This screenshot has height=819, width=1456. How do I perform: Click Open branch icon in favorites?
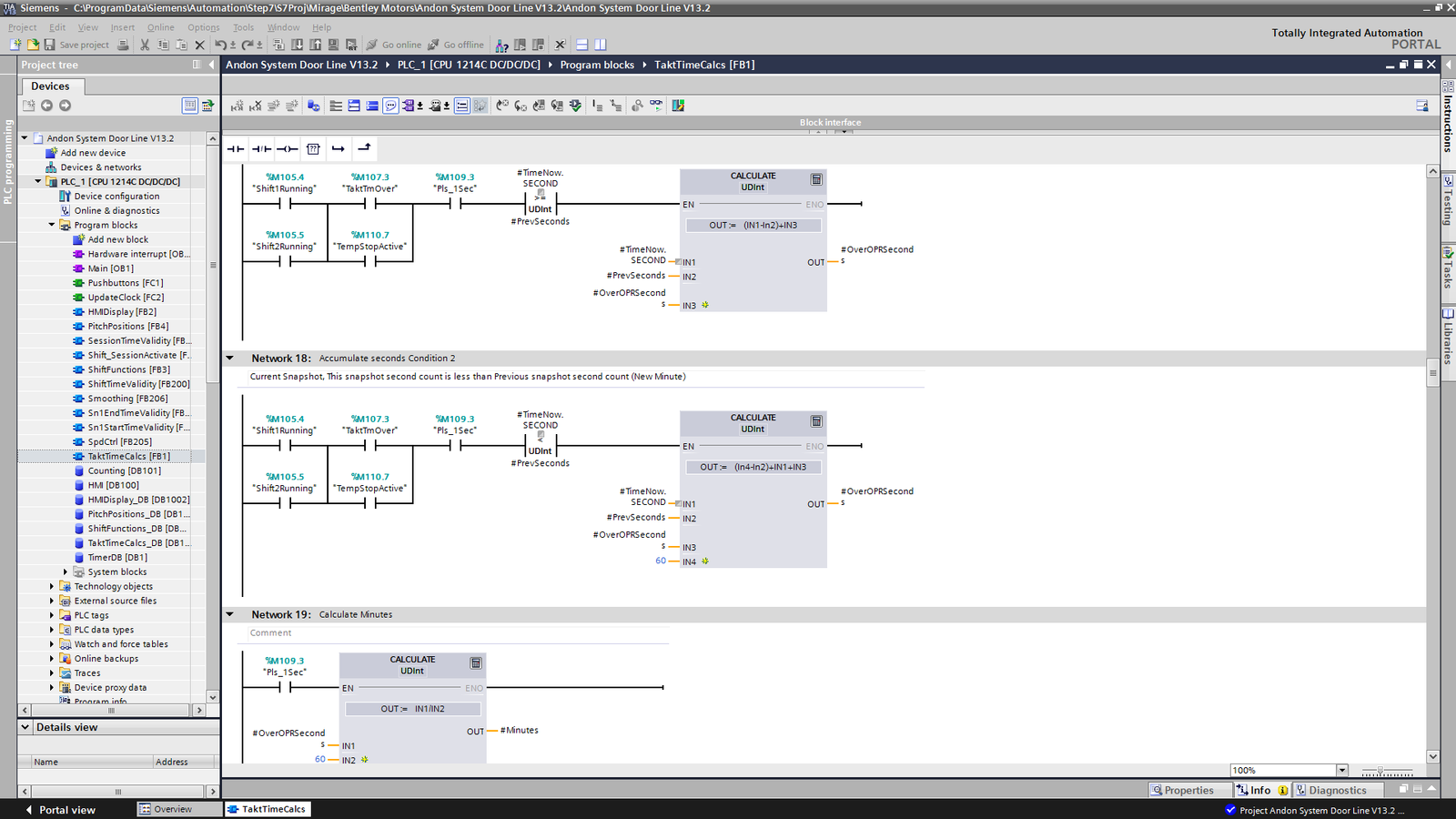(339, 148)
